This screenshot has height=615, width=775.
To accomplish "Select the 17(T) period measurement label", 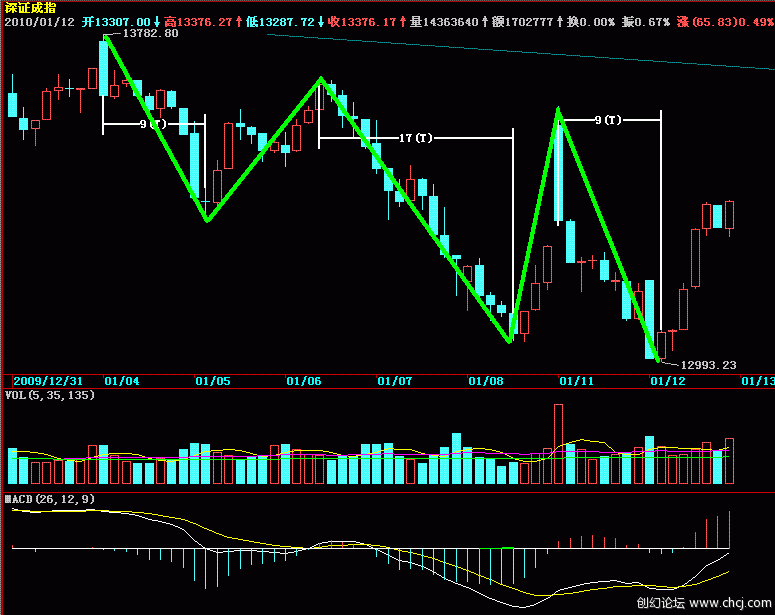I will (x=417, y=137).
